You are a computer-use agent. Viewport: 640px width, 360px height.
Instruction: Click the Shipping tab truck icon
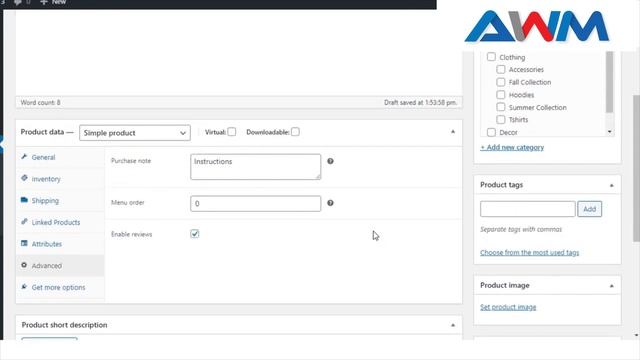[x=24, y=200]
